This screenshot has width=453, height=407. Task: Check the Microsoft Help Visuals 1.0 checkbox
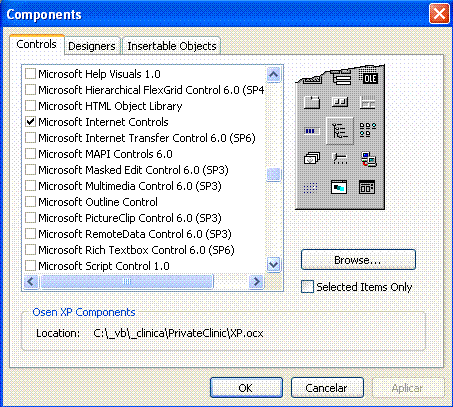point(30,74)
